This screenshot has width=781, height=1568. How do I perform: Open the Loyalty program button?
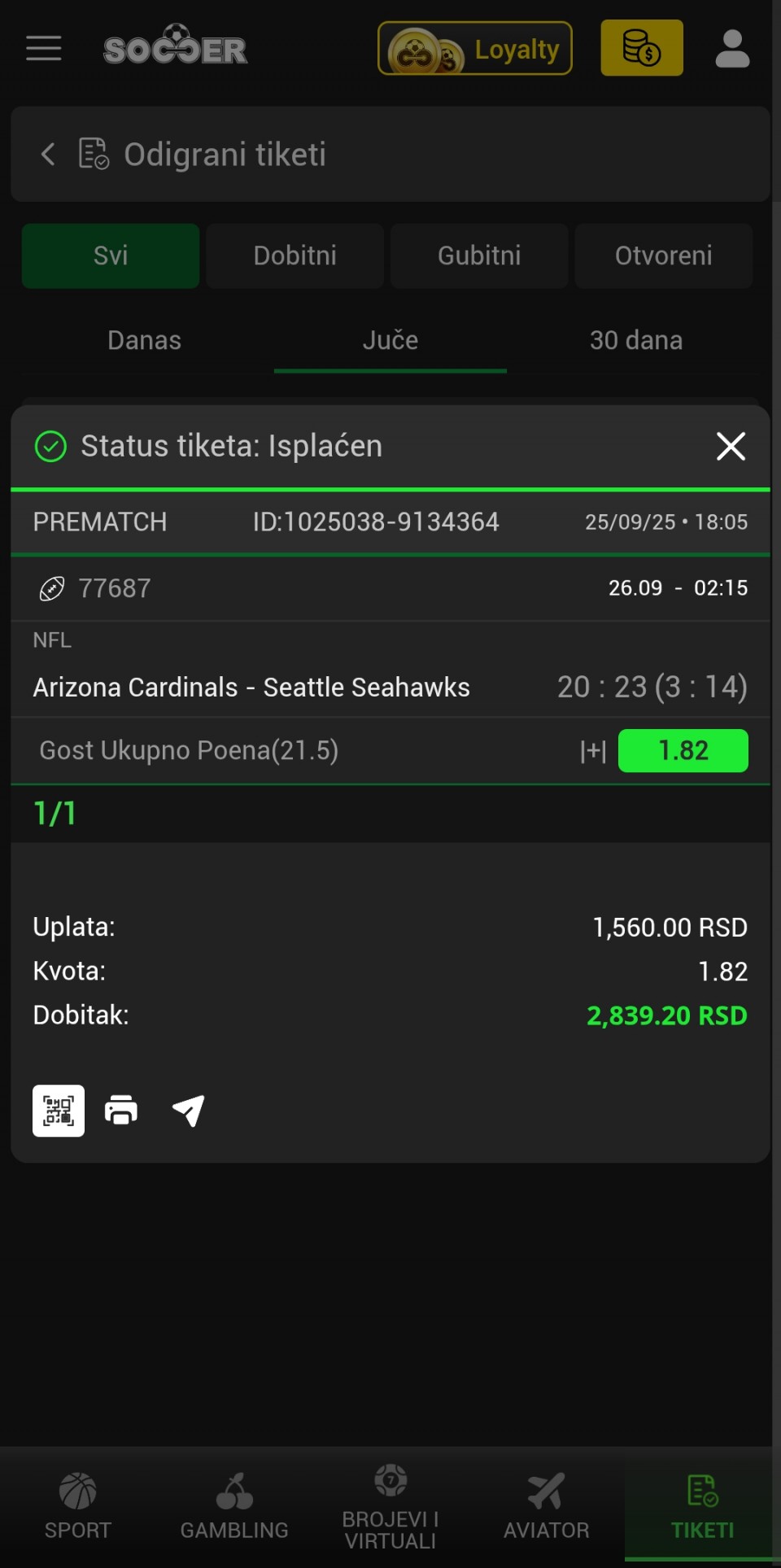(475, 49)
